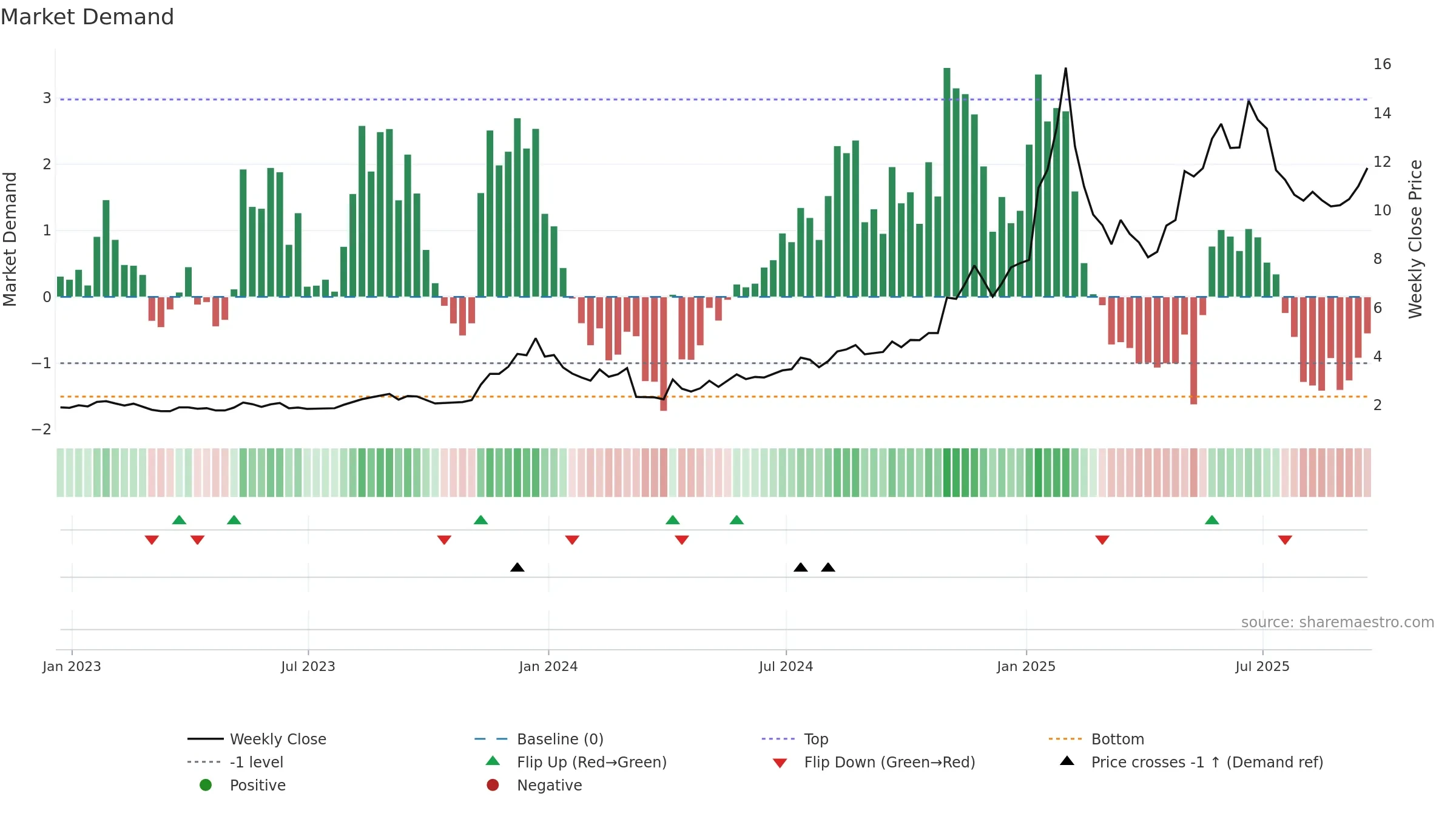Click the tallest green demand bar in late 2024
This screenshot has width=1456, height=819.
947,182
